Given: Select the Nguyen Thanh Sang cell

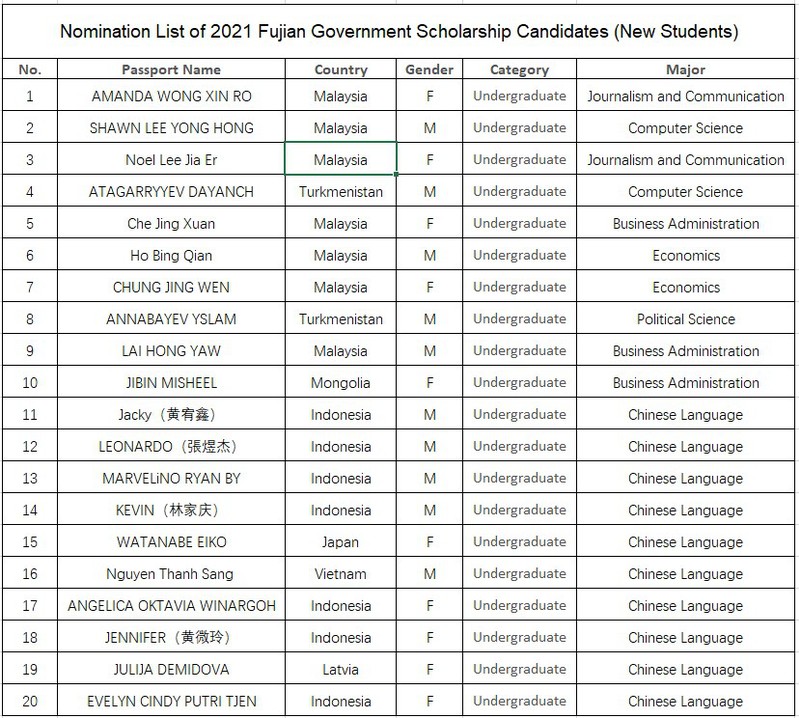Looking at the screenshot, I should click(x=171, y=574).
